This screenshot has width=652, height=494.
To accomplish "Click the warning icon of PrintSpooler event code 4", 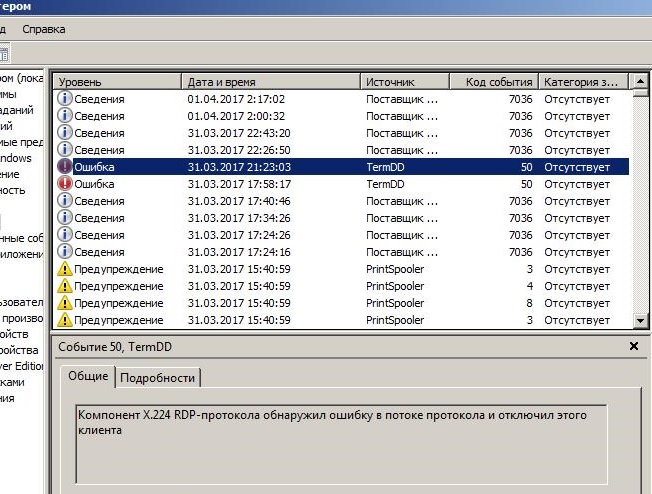I will tap(65, 286).
